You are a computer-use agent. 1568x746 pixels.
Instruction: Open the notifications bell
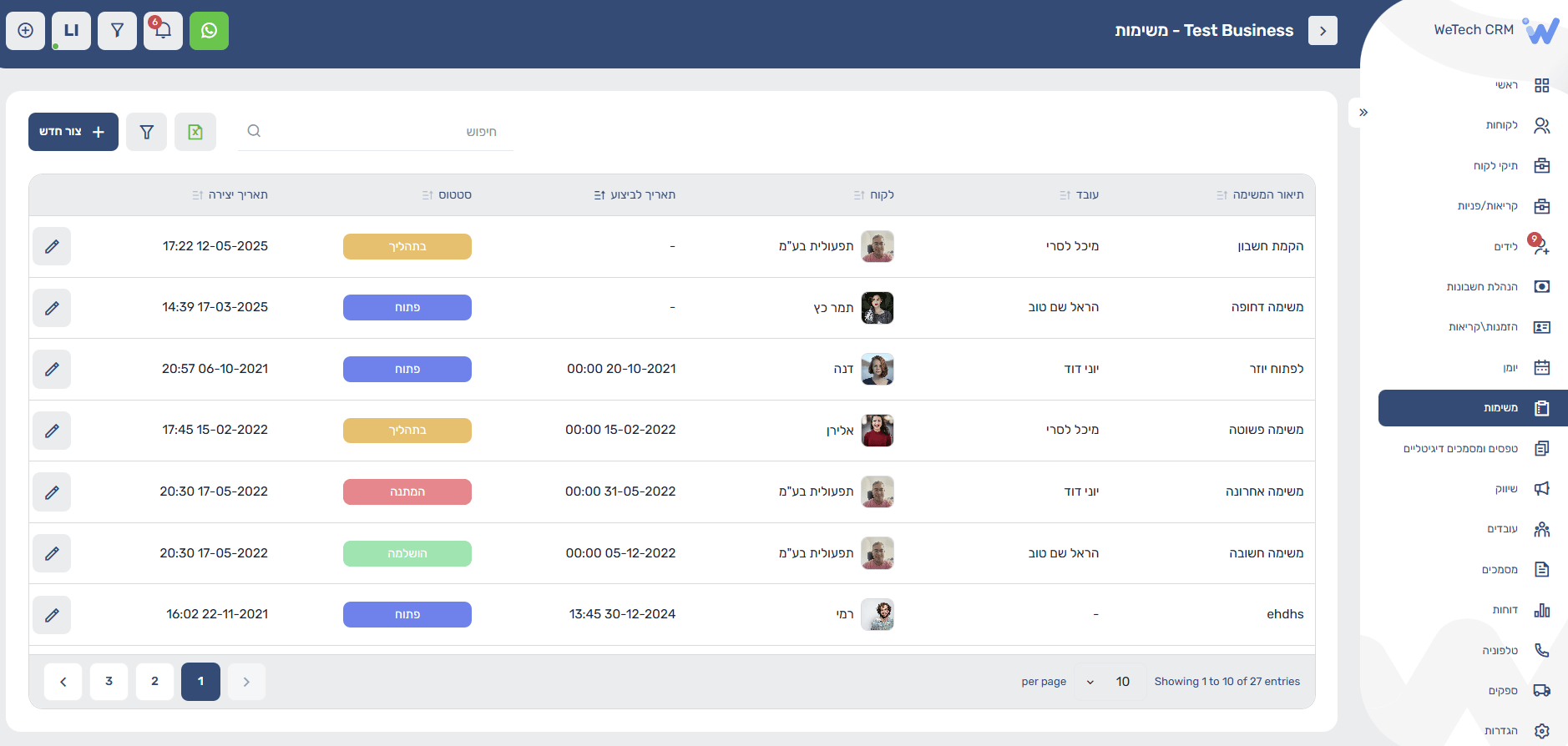click(x=163, y=31)
